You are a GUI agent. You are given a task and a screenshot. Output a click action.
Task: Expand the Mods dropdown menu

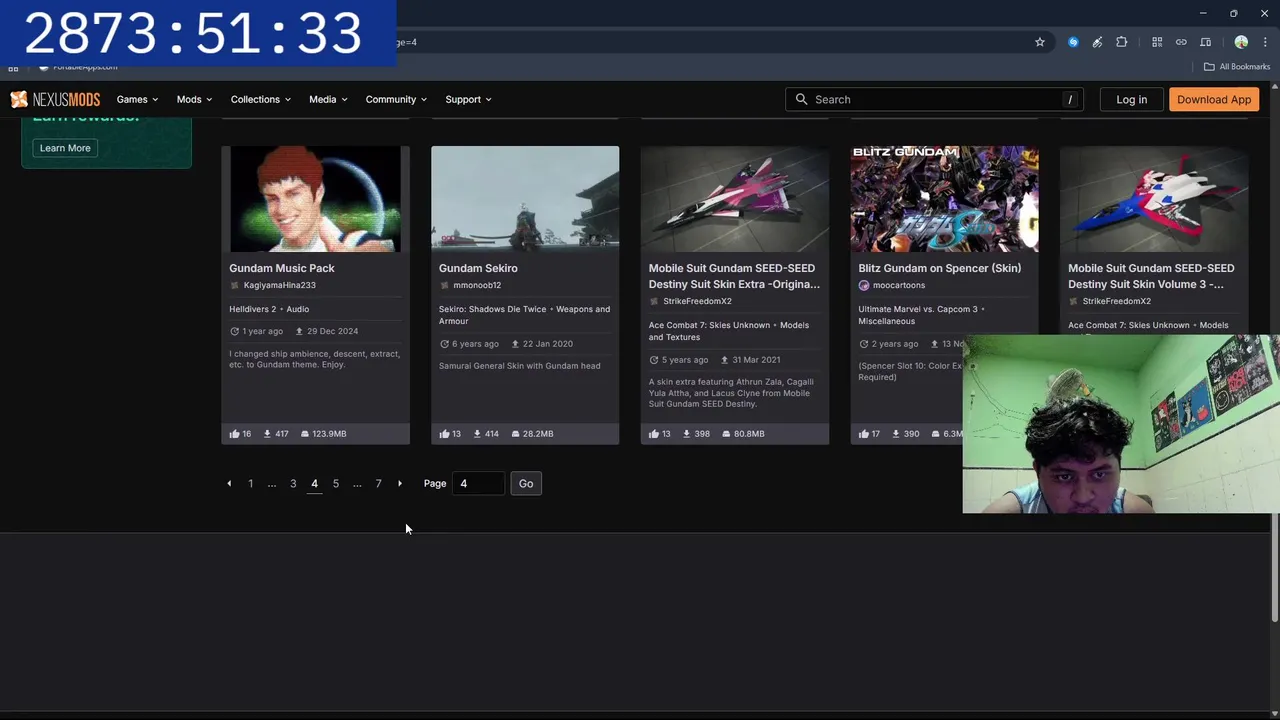click(194, 99)
